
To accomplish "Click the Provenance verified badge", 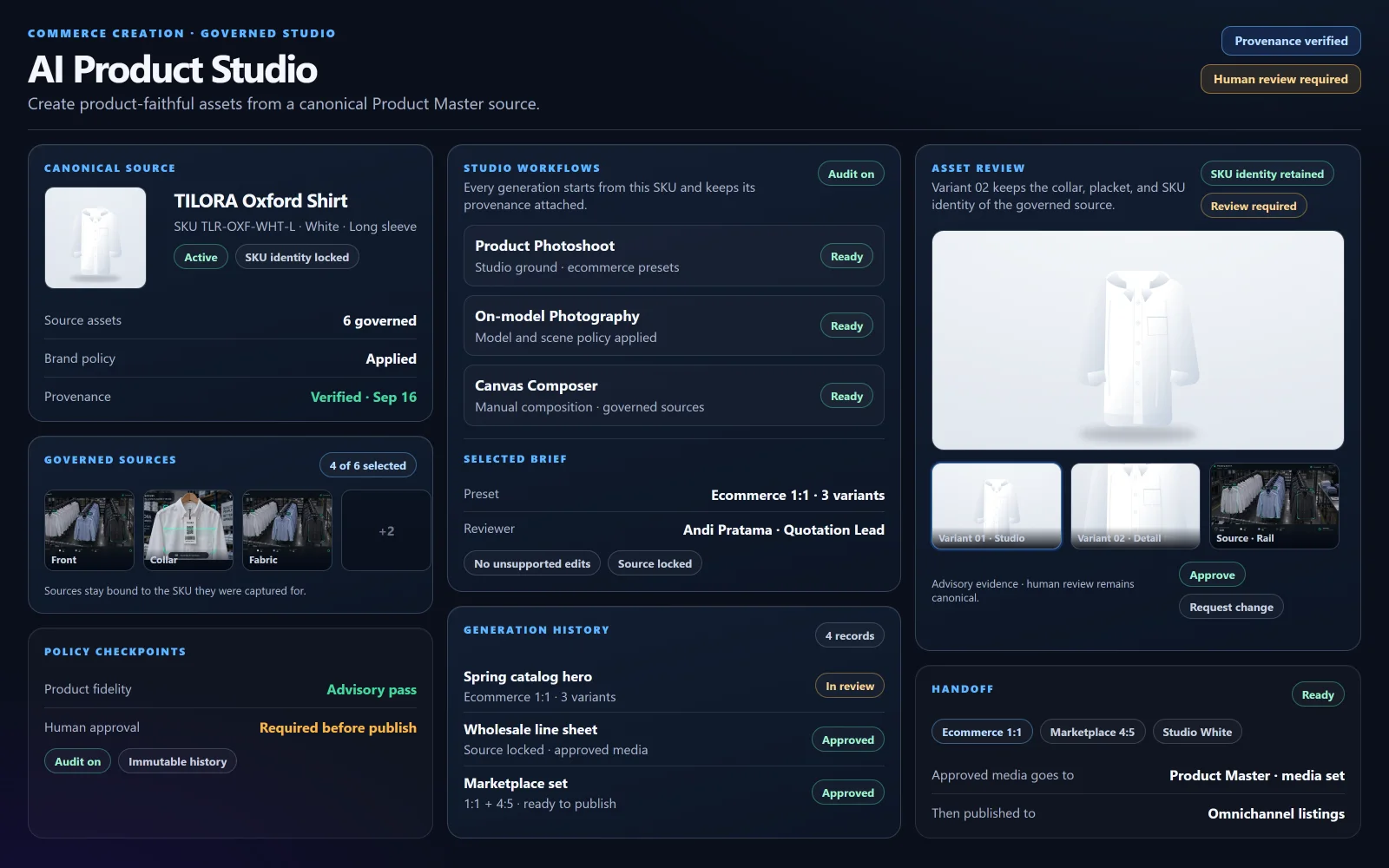I will click(1291, 41).
